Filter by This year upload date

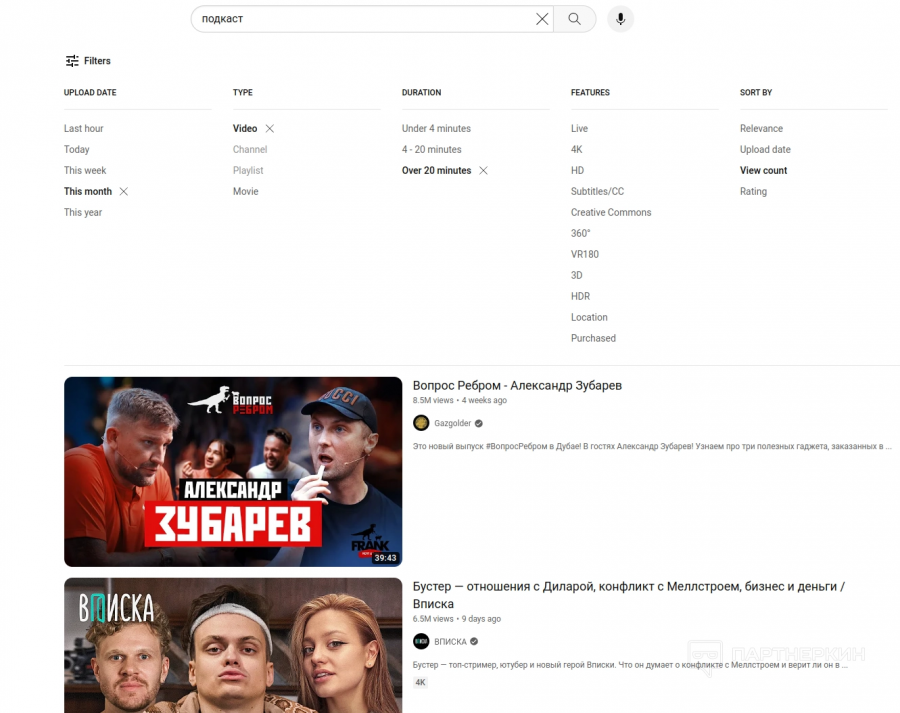(83, 212)
